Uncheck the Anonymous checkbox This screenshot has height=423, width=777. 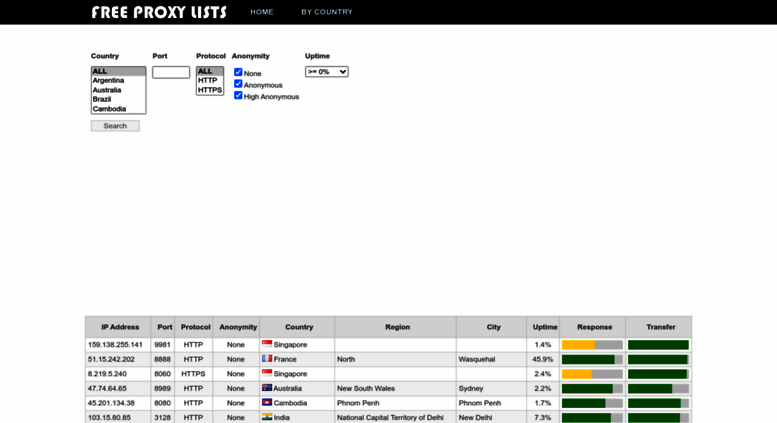pyautogui.click(x=238, y=84)
